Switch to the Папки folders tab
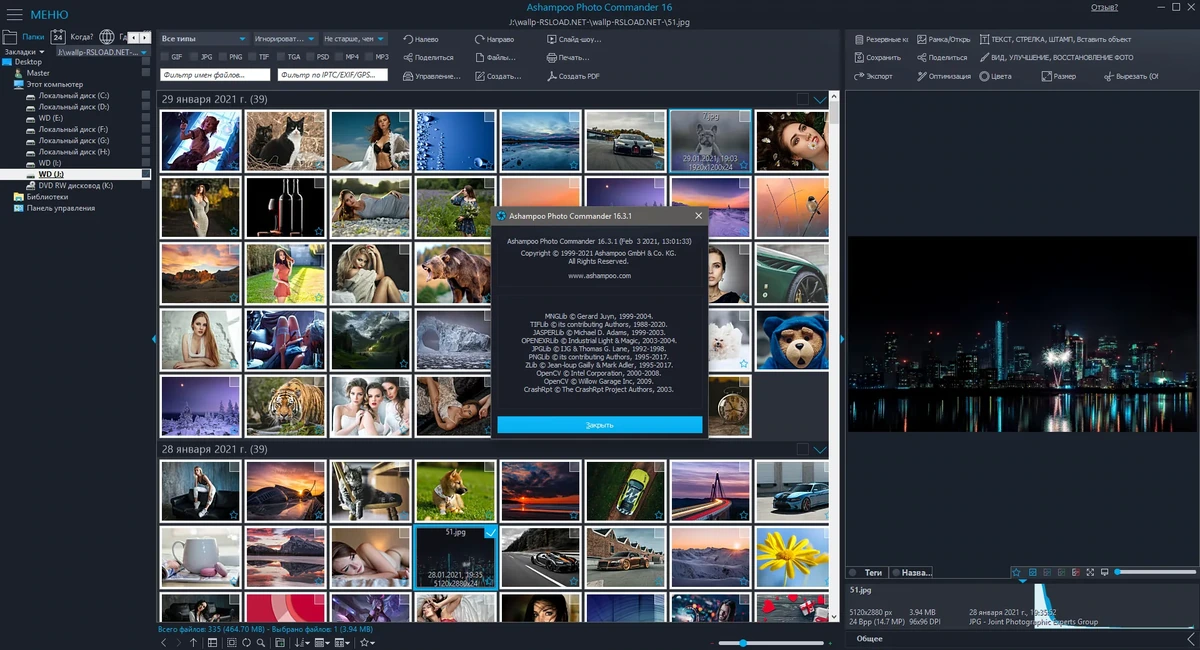The image size is (1200, 650). coord(24,37)
